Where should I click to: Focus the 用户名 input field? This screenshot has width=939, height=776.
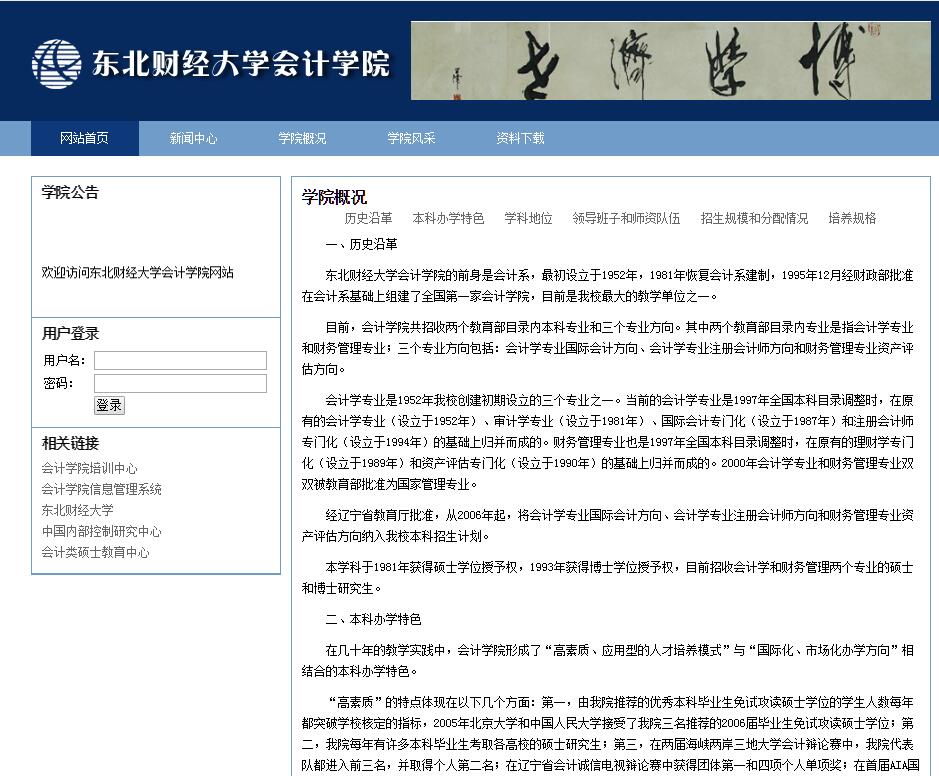(180, 360)
